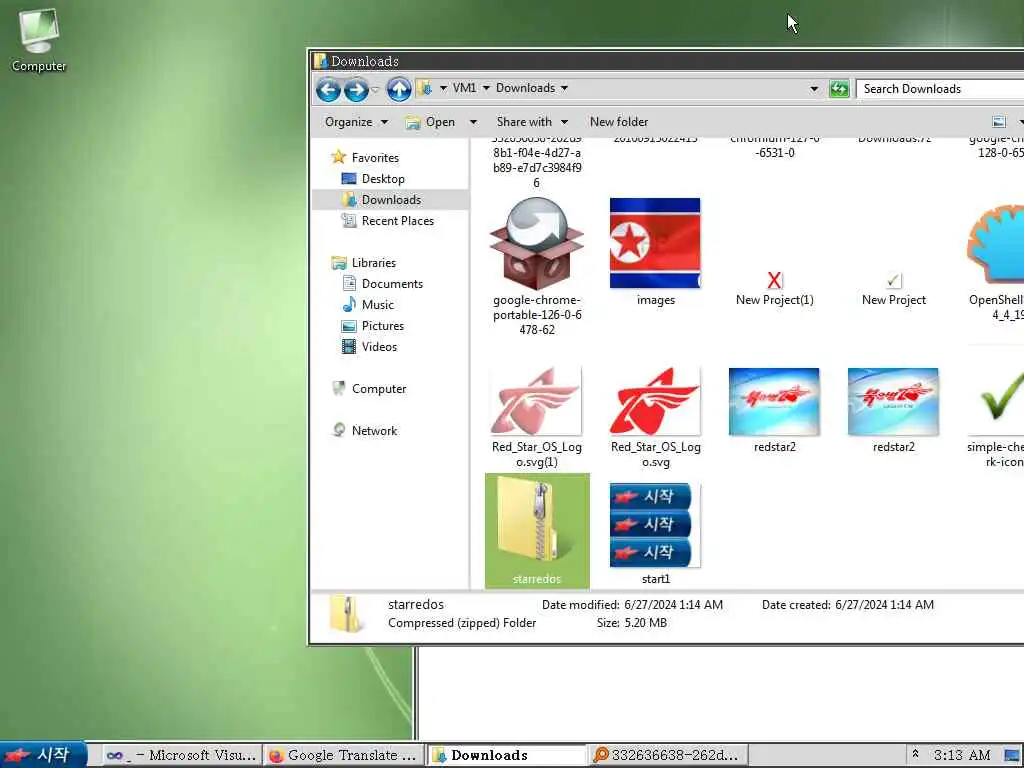Open the Organize menu
1024x768 pixels.
[356, 122]
